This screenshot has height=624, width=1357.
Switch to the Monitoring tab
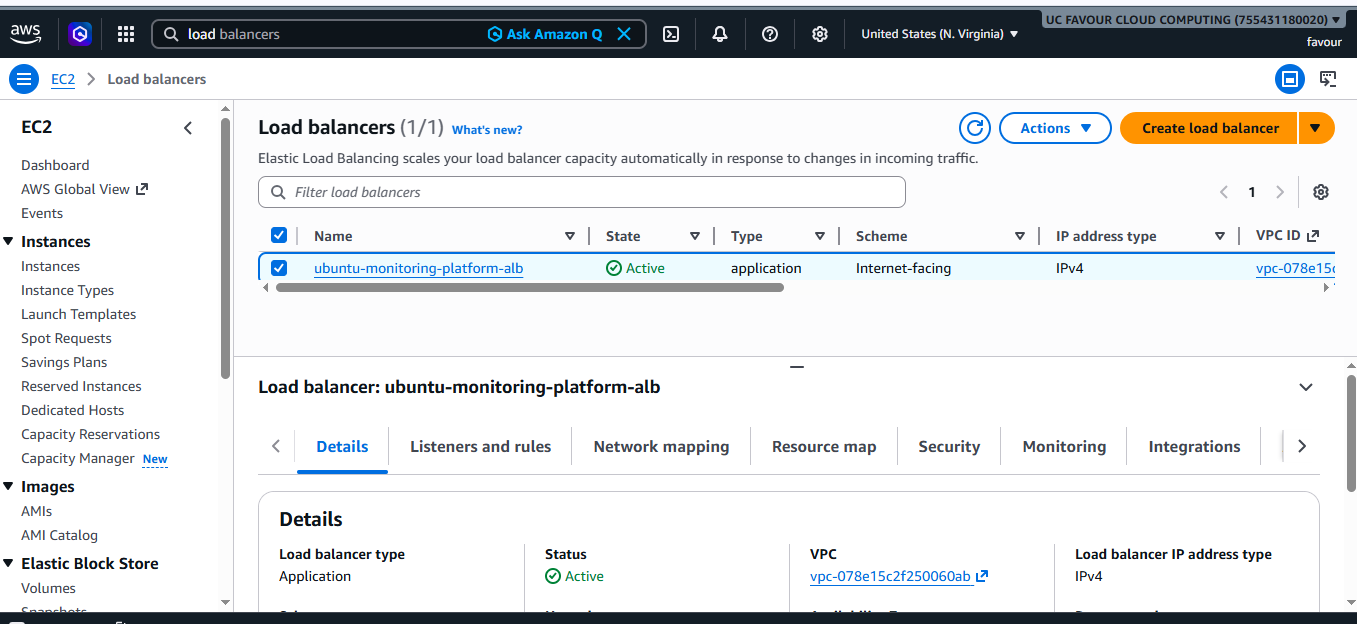[x=1064, y=447]
